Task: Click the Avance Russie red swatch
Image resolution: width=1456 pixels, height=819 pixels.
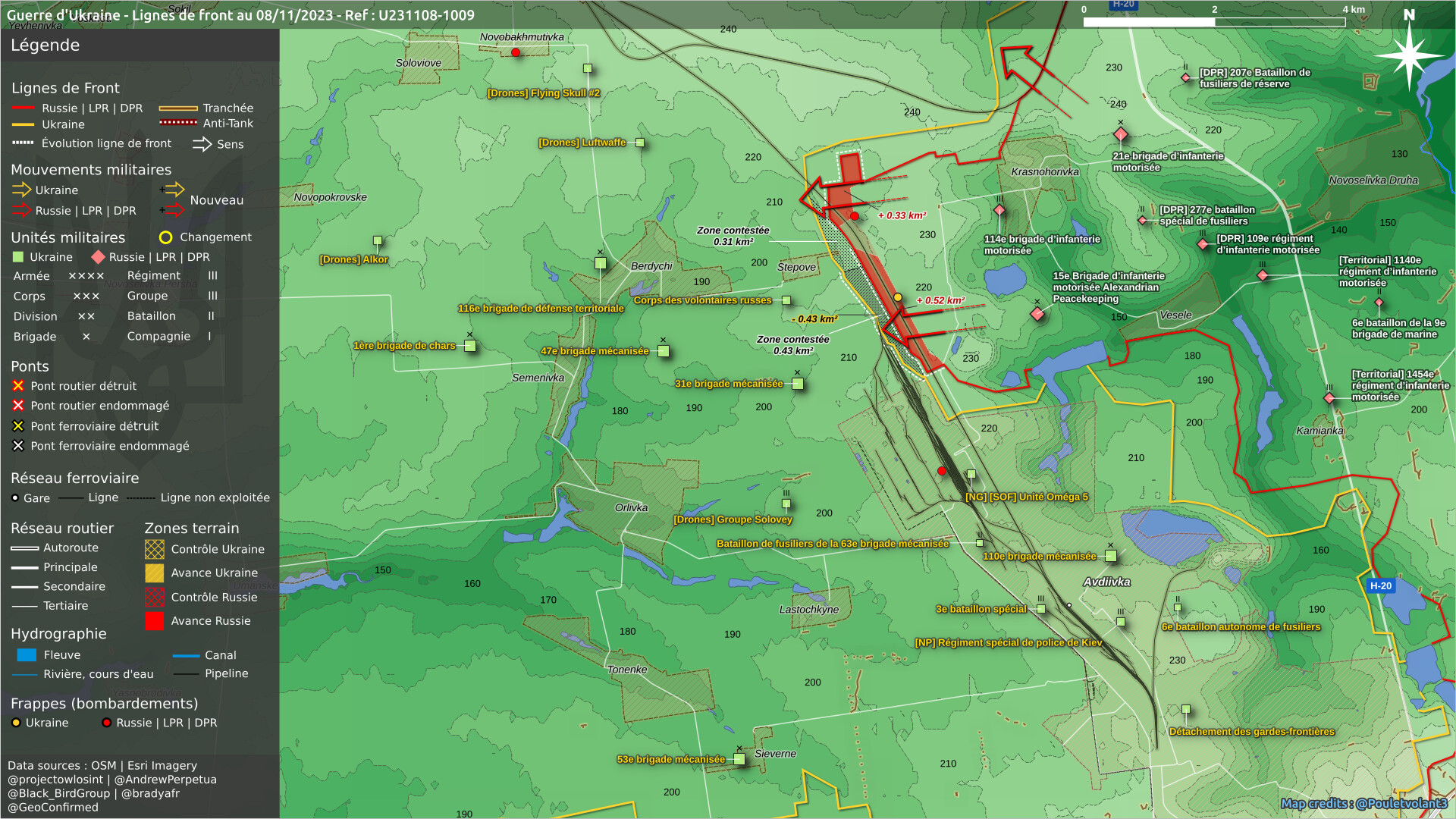Action: click(x=154, y=621)
